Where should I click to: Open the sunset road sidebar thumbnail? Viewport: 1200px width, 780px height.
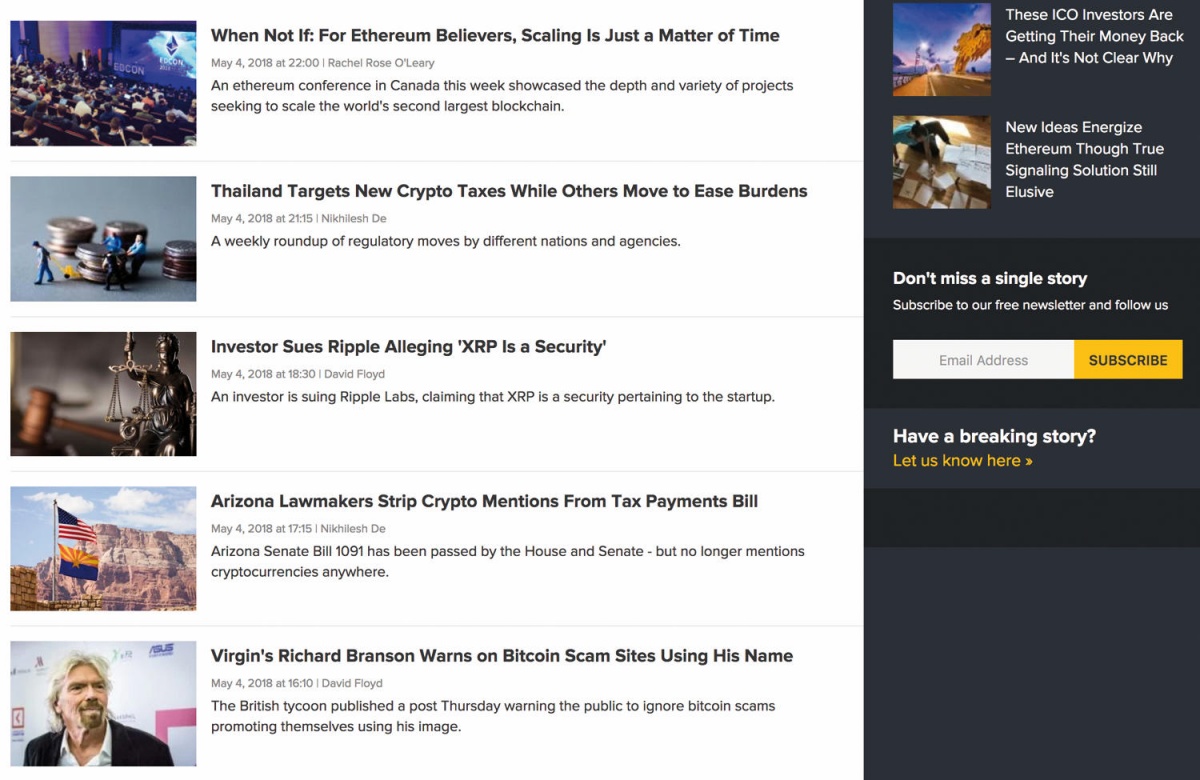coord(942,50)
